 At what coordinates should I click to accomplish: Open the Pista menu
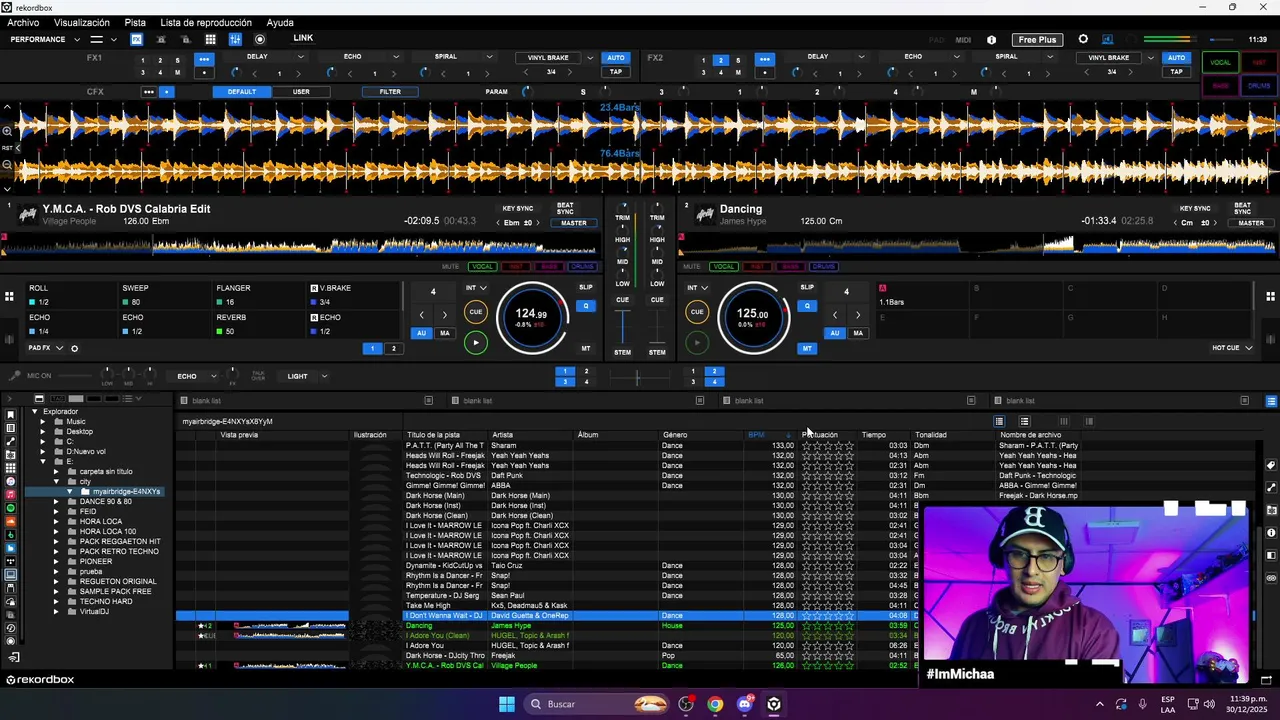[135, 22]
